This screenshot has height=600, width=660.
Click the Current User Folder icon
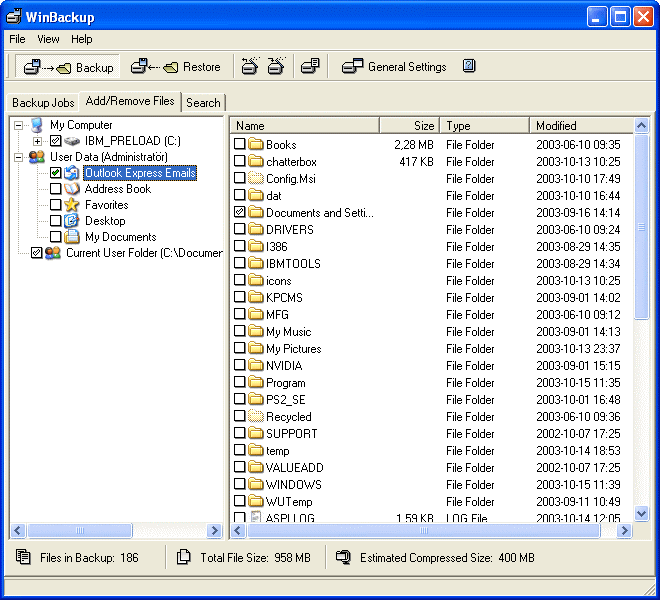pos(53,253)
